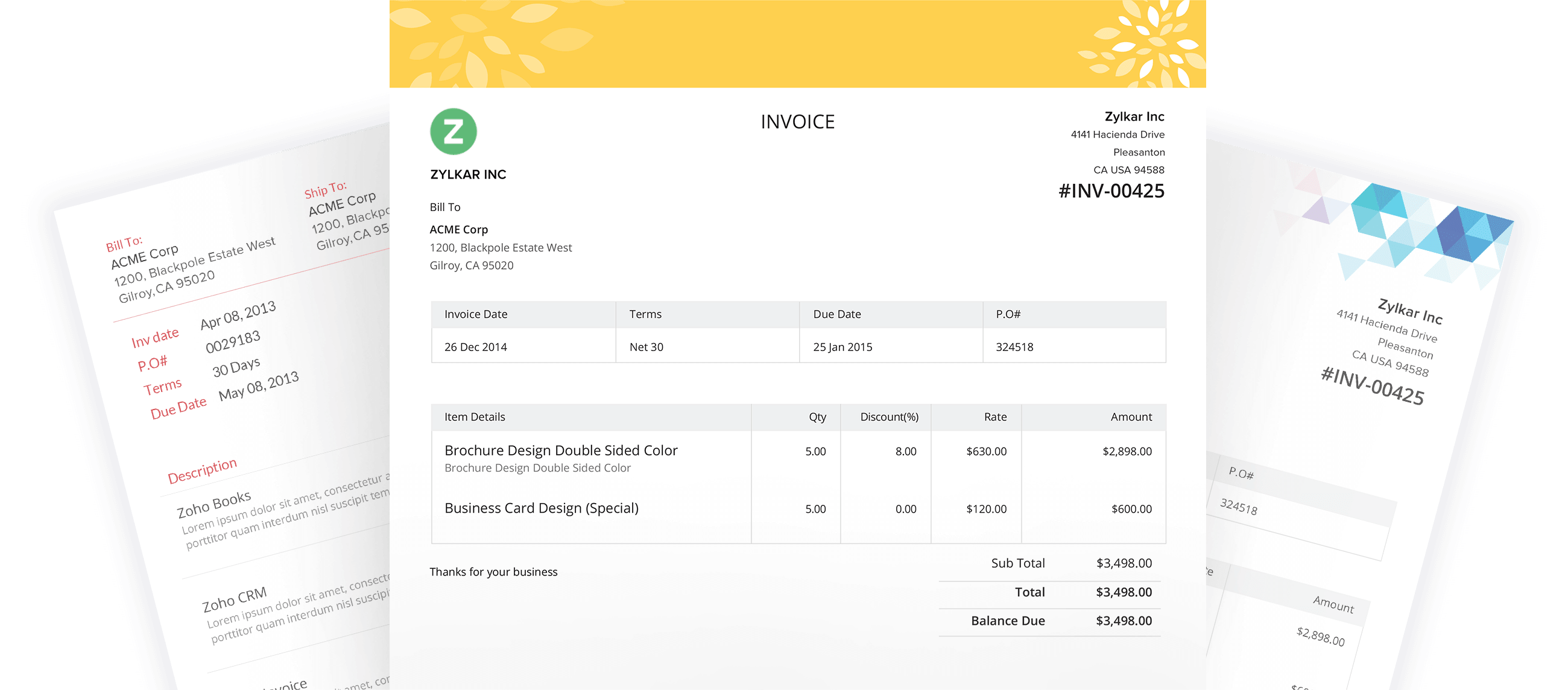Viewport: 1568px width, 690px height.
Task: Toggle the Balance Due row highlight
Action: (x=1057, y=621)
